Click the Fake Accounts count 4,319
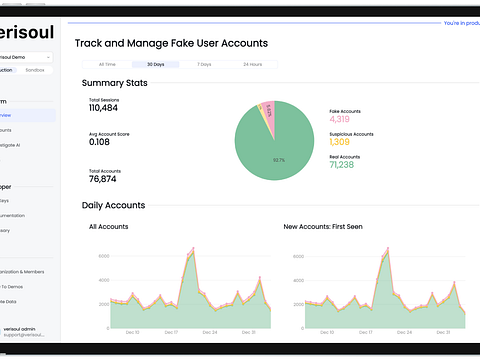This screenshot has height=360, width=480. (x=340, y=119)
